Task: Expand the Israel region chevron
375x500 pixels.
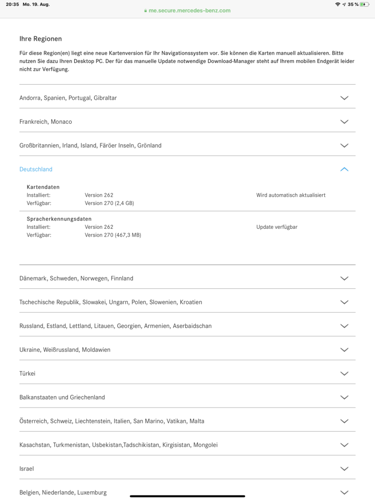Action: (344, 469)
